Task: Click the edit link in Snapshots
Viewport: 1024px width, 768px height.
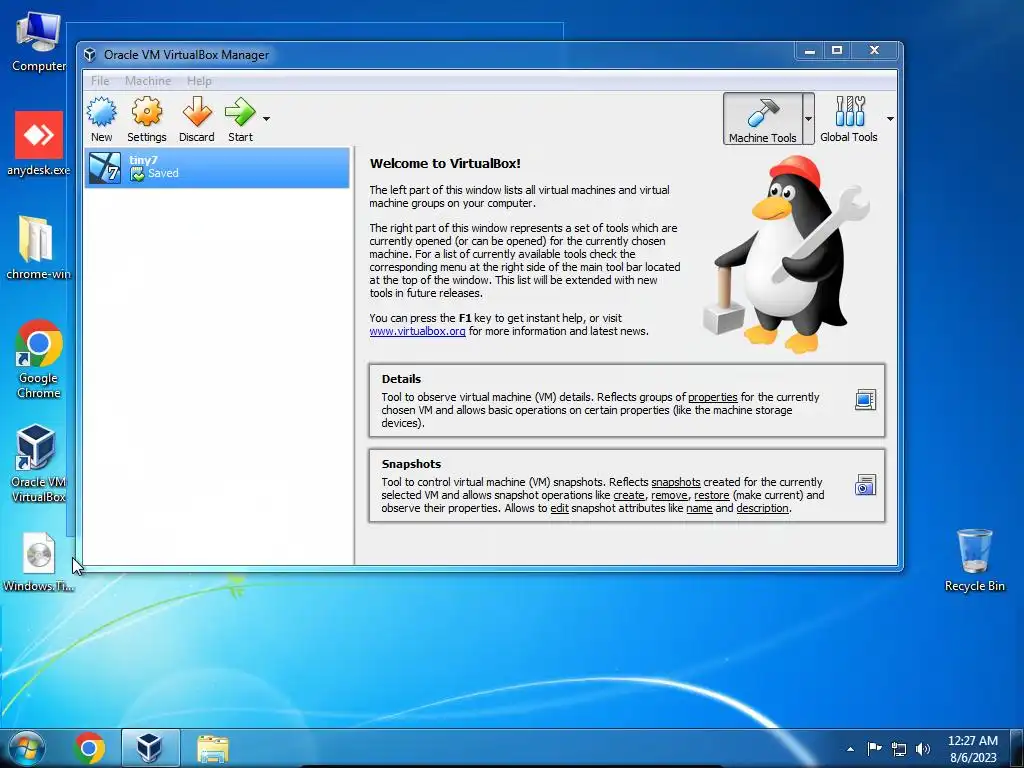Action: (x=560, y=508)
